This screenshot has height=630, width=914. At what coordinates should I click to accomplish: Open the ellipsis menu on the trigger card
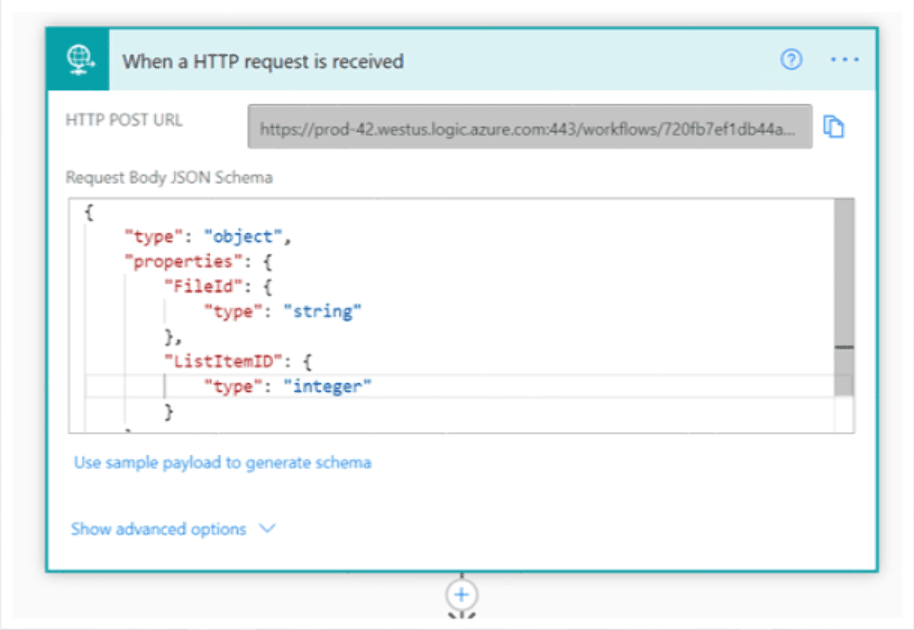[844, 60]
